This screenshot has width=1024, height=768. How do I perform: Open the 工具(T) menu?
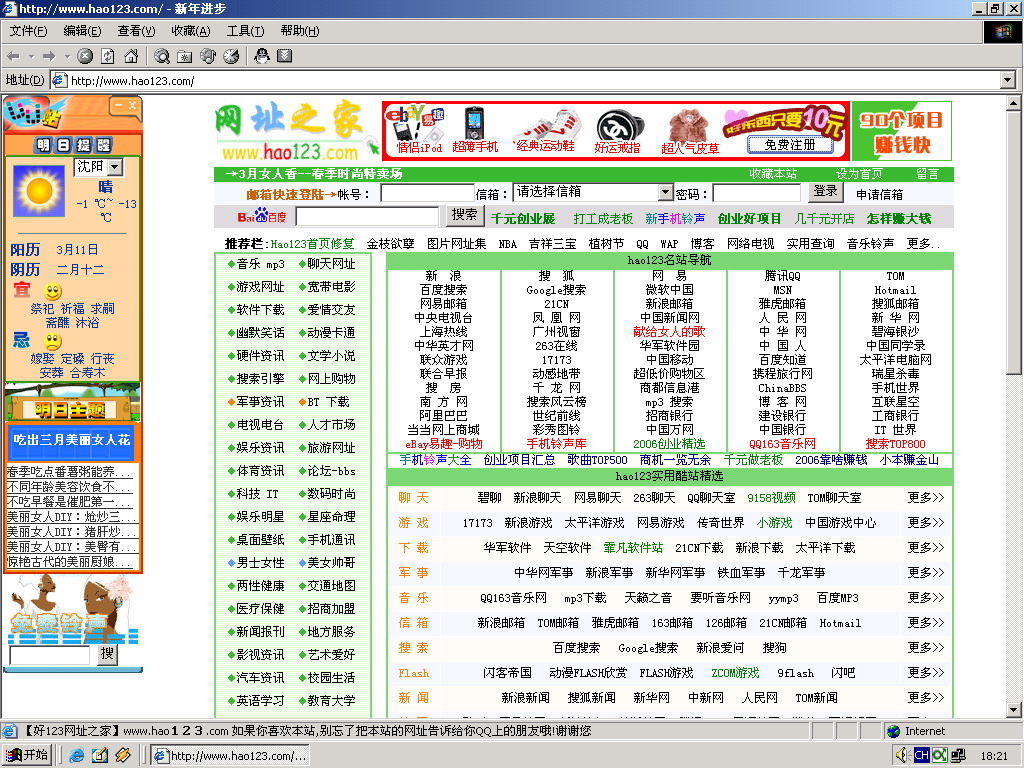(x=246, y=31)
